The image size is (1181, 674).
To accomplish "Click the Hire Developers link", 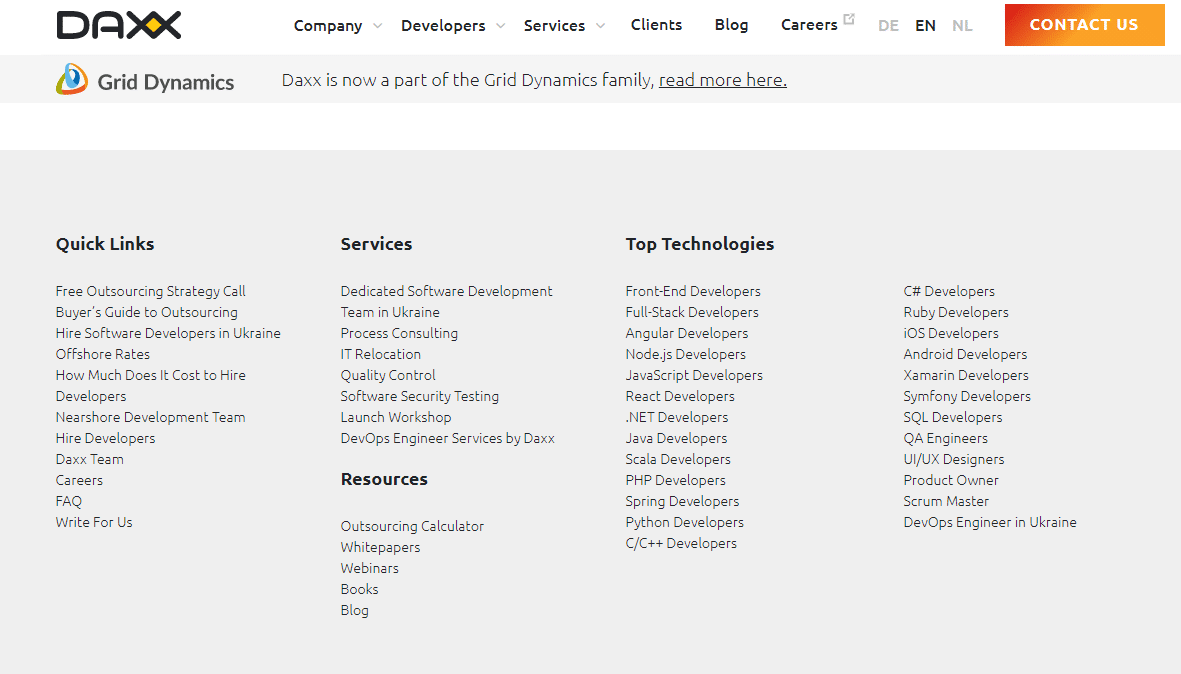I will tap(105, 438).
